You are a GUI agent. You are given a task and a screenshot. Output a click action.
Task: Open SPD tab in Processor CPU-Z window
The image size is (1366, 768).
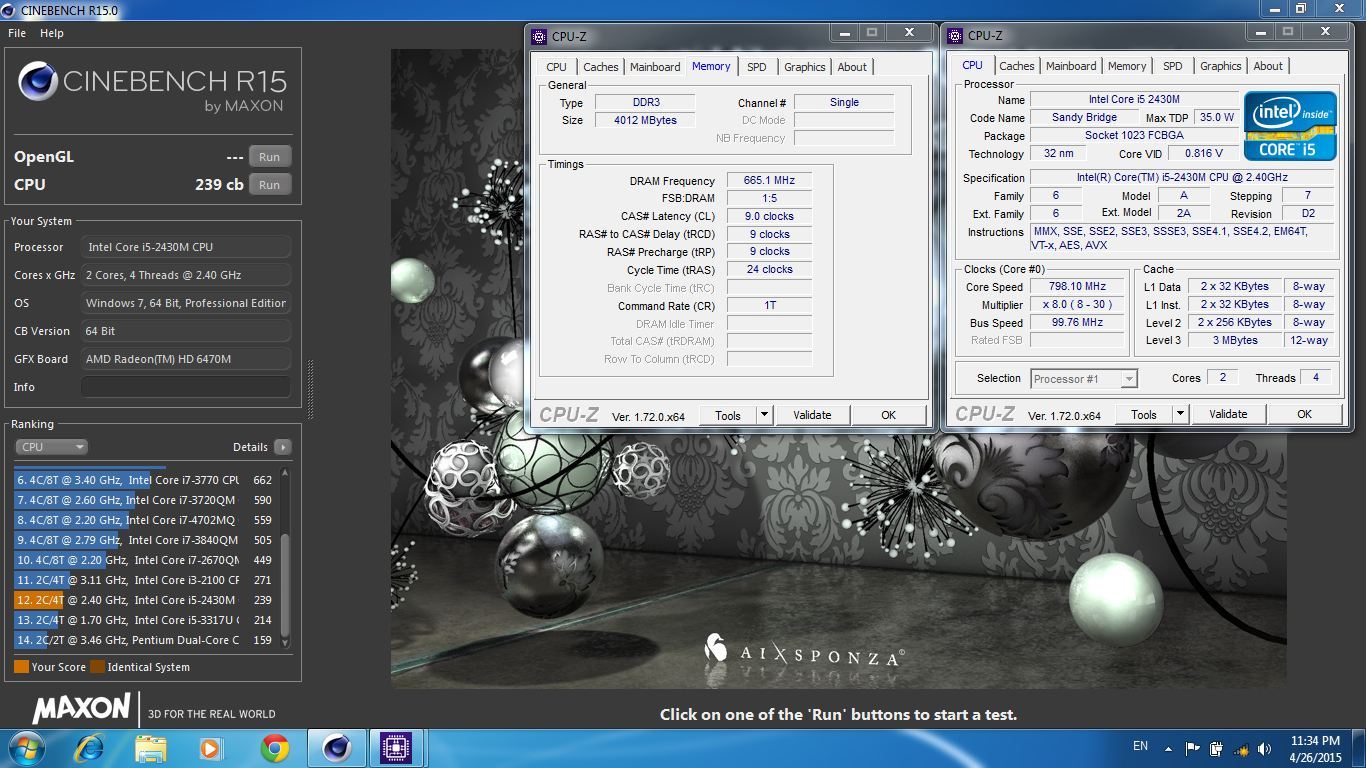[1173, 66]
